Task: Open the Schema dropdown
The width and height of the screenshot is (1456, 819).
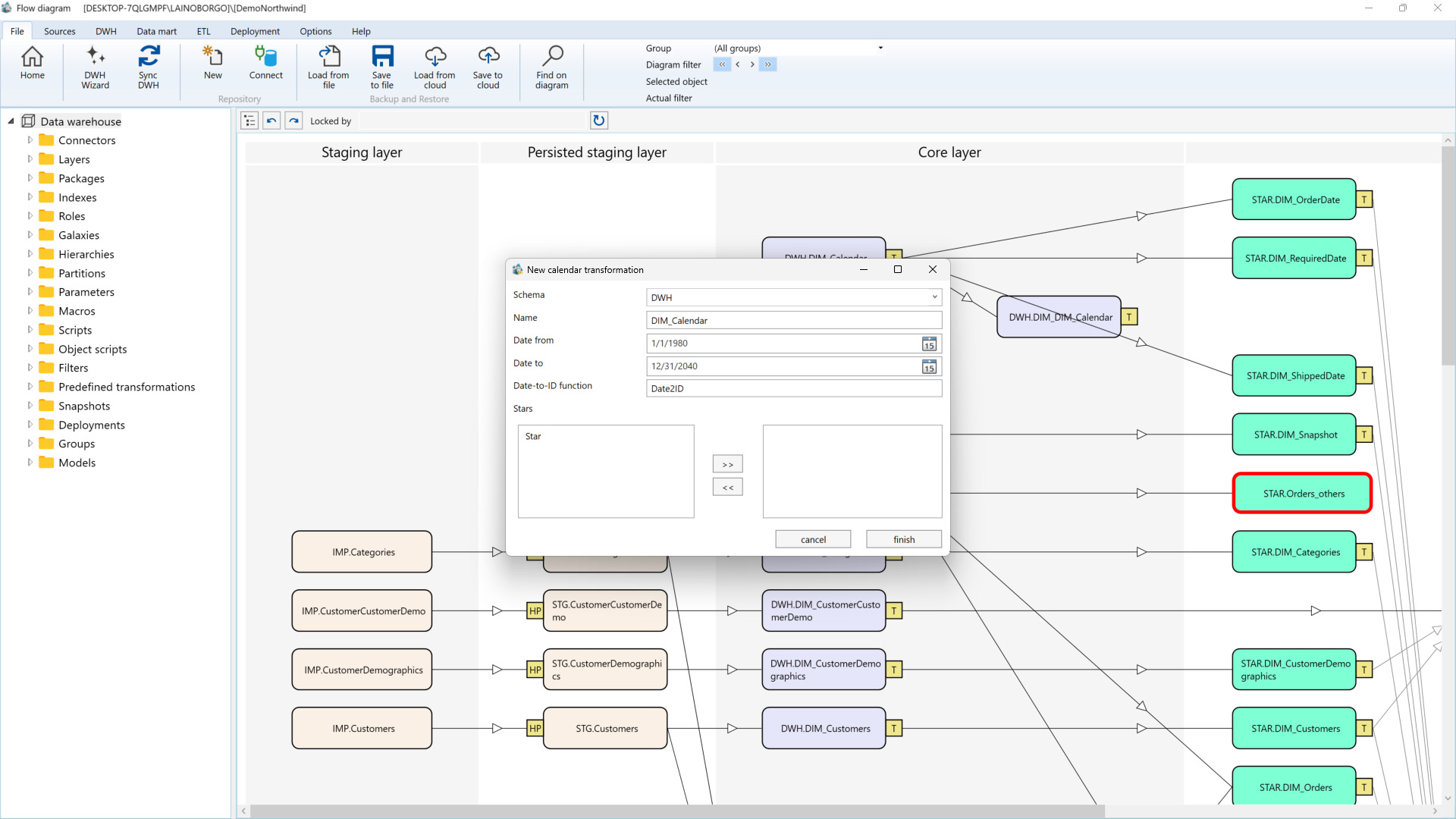Action: tap(934, 297)
